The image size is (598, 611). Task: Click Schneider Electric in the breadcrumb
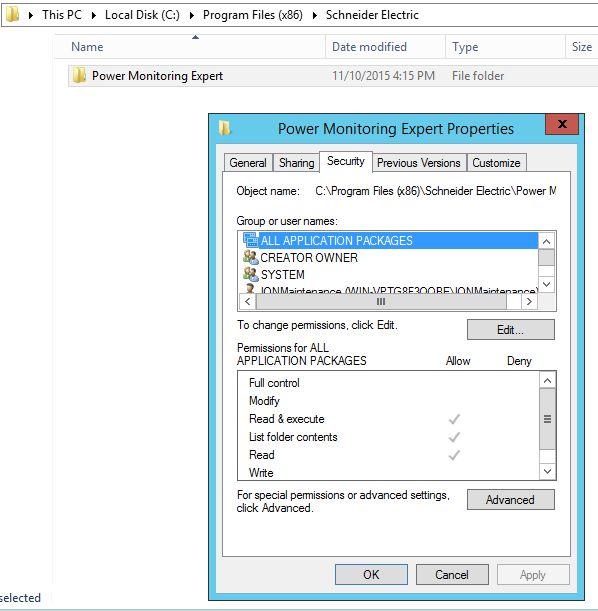(372, 15)
